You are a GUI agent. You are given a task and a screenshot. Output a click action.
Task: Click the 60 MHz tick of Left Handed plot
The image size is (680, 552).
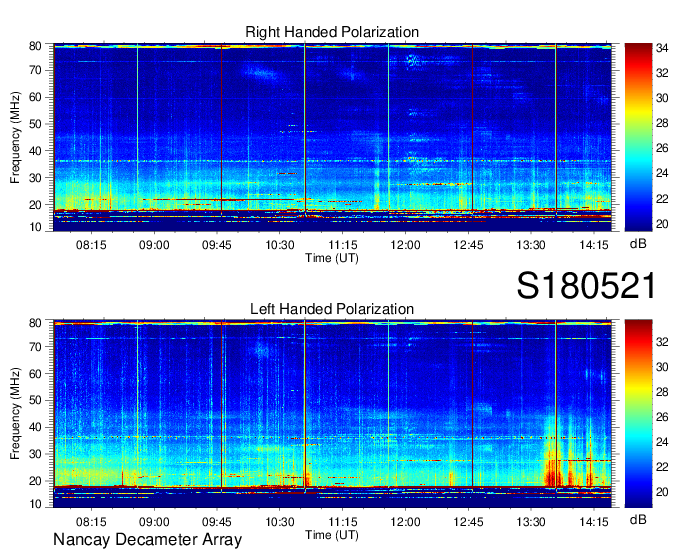point(35,374)
